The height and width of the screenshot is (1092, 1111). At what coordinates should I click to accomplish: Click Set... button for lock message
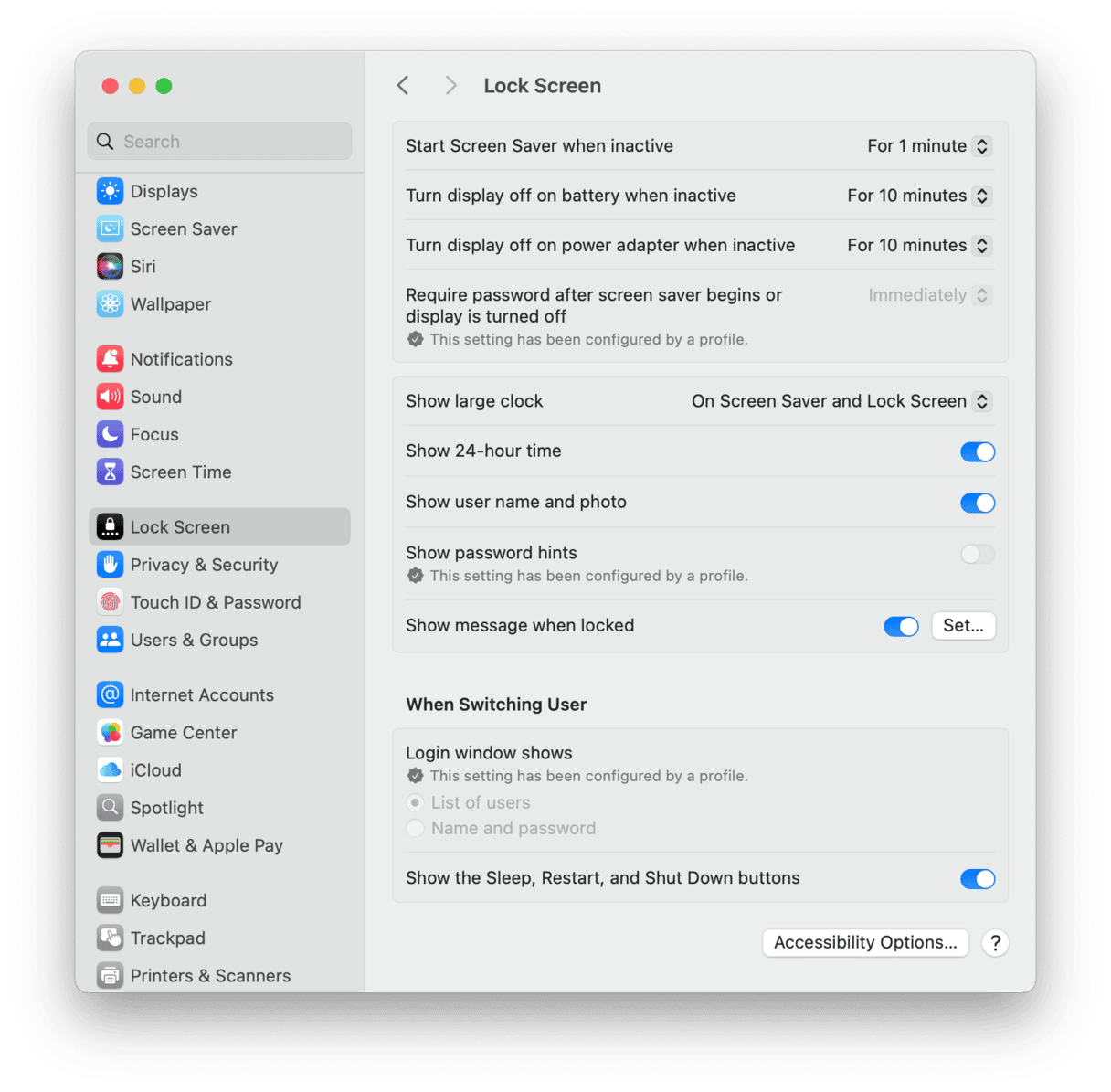[x=964, y=626]
